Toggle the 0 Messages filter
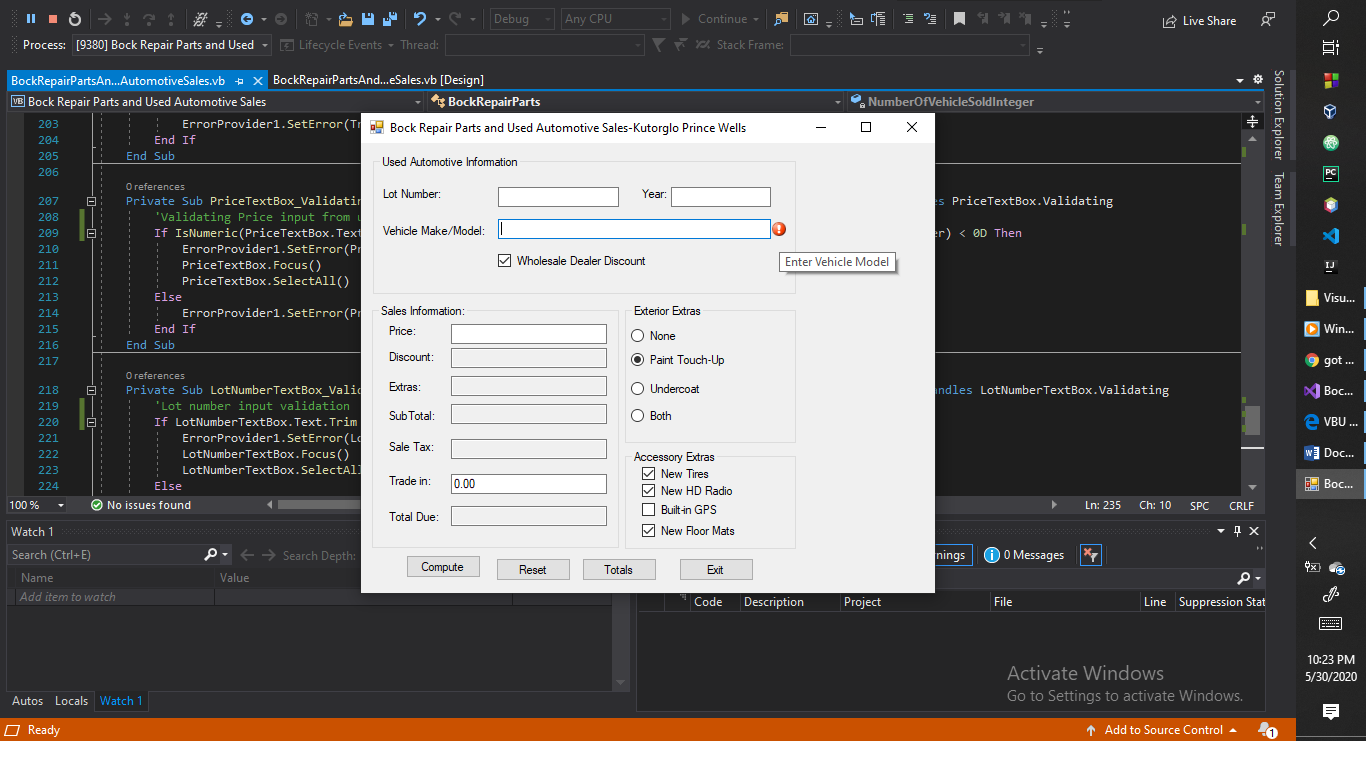1366x768 pixels. click(x=1024, y=555)
